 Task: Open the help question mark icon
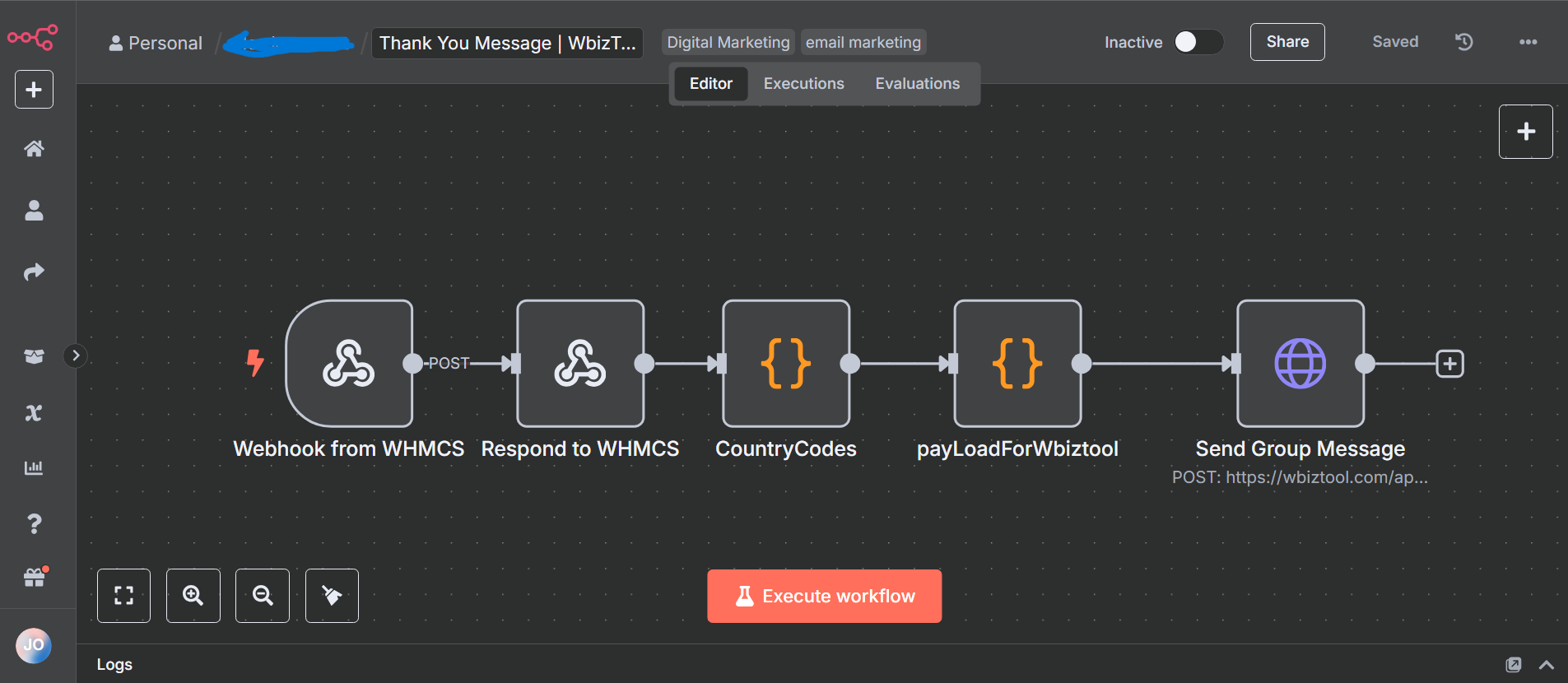tap(34, 523)
